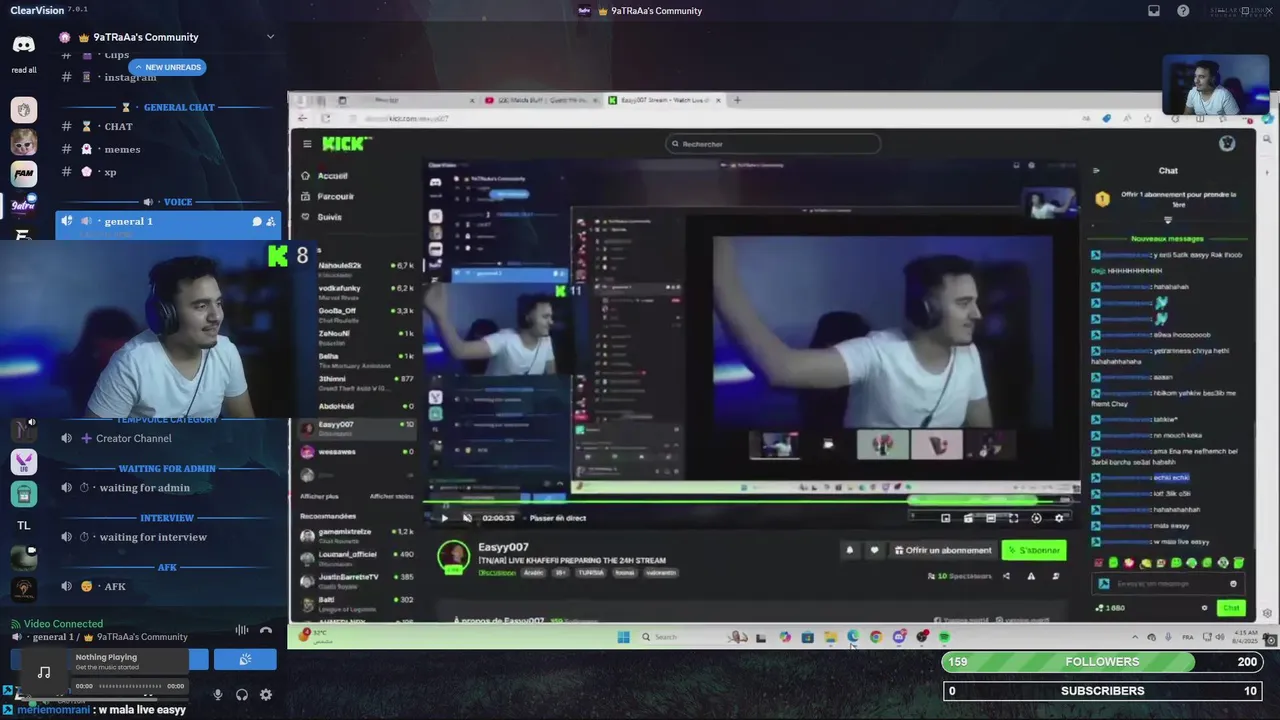Open Discord help icon in title bar
The height and width of the screenshot is (720, 1280).
coord(1184,11)
